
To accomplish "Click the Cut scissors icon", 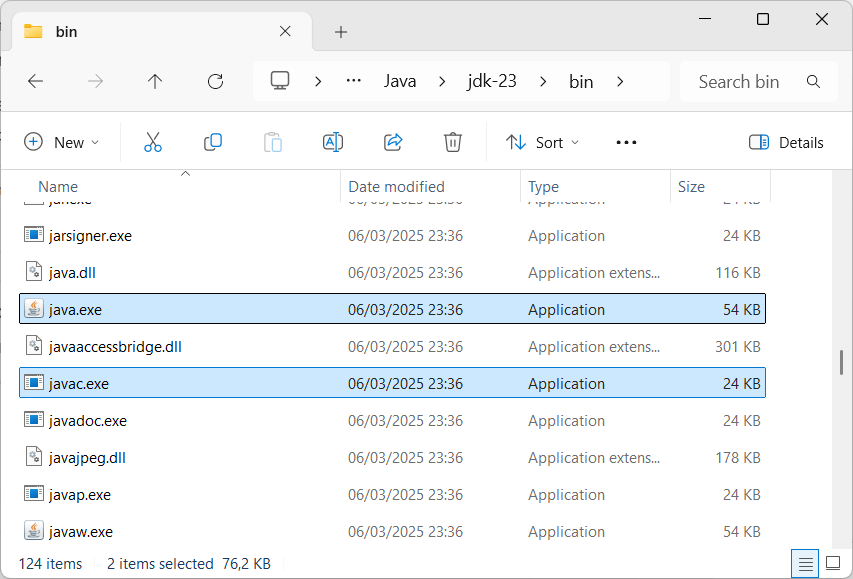I will click(x=153, y=142).
